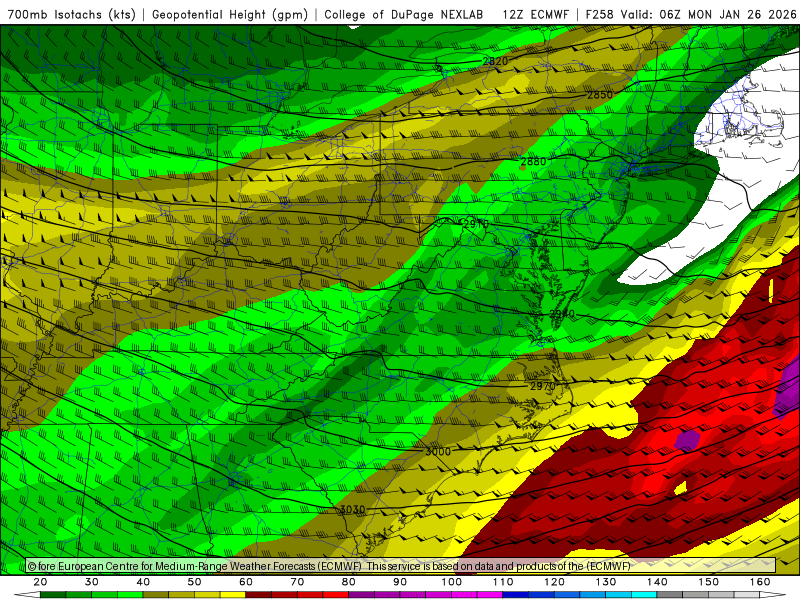
Task: Click the '700mb Isotachs (kts)' title text
Action: (72, 14)
